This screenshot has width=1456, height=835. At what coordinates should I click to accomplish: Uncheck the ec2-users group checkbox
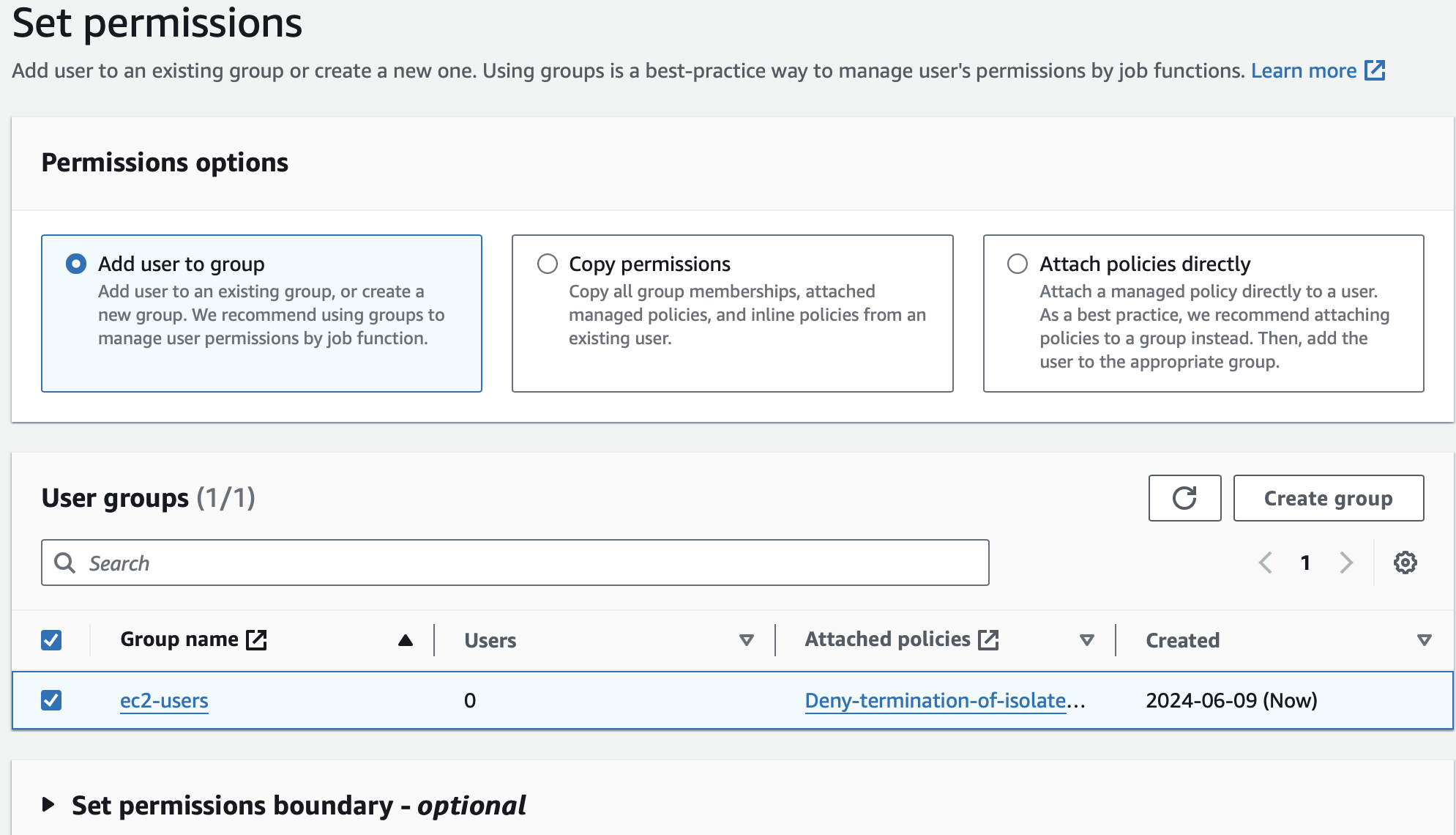click(51, 700)
